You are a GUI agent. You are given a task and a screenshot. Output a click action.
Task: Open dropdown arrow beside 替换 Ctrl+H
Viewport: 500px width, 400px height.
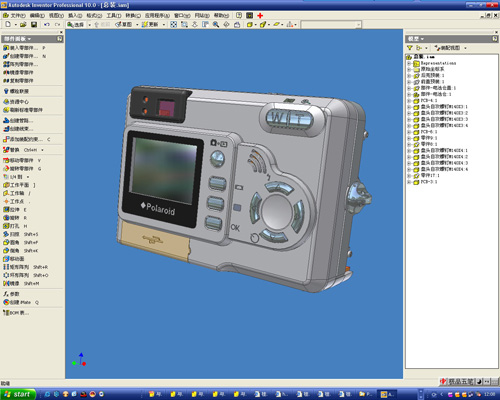tap(42, 150)
